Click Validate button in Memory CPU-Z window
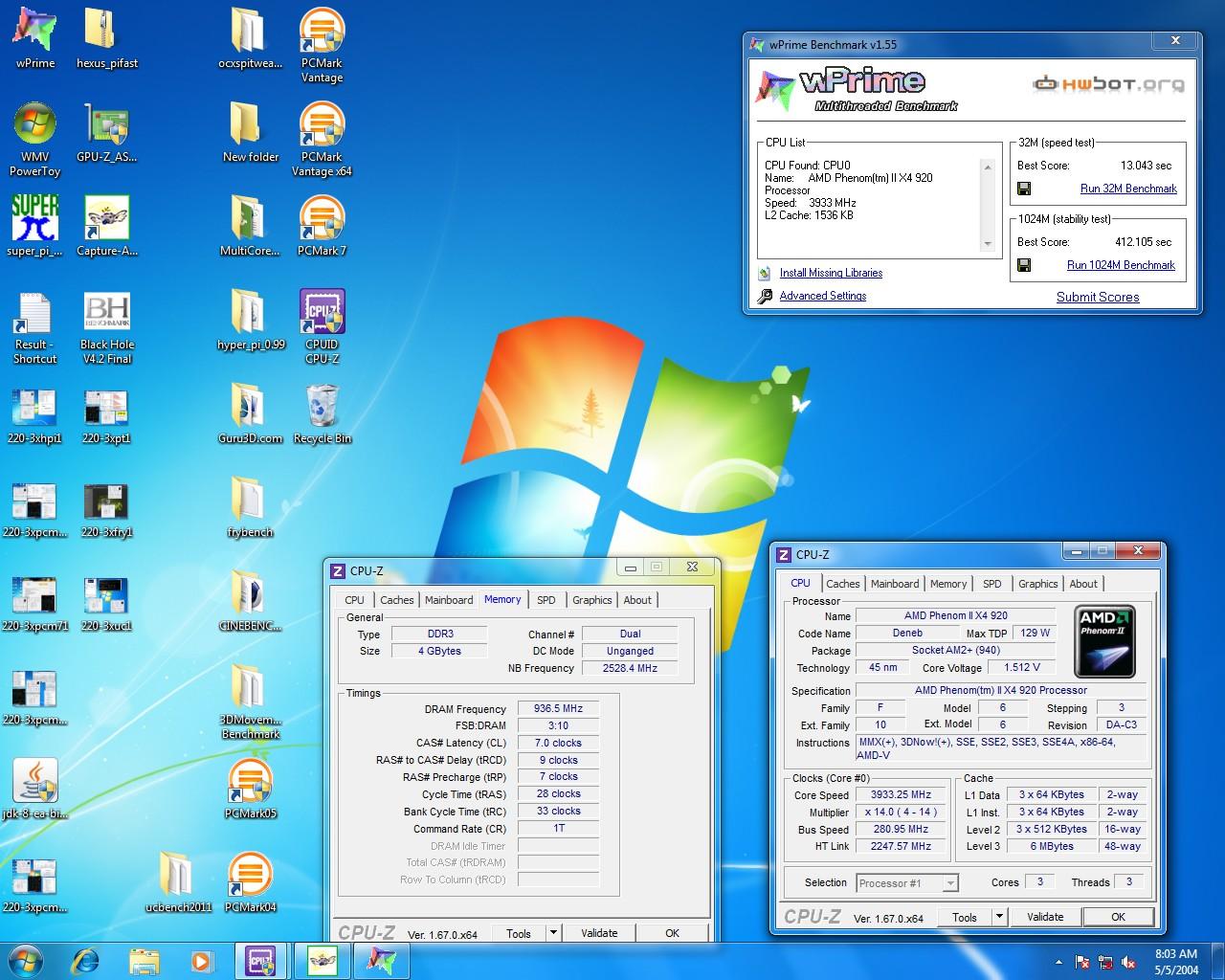 [599, 933]
